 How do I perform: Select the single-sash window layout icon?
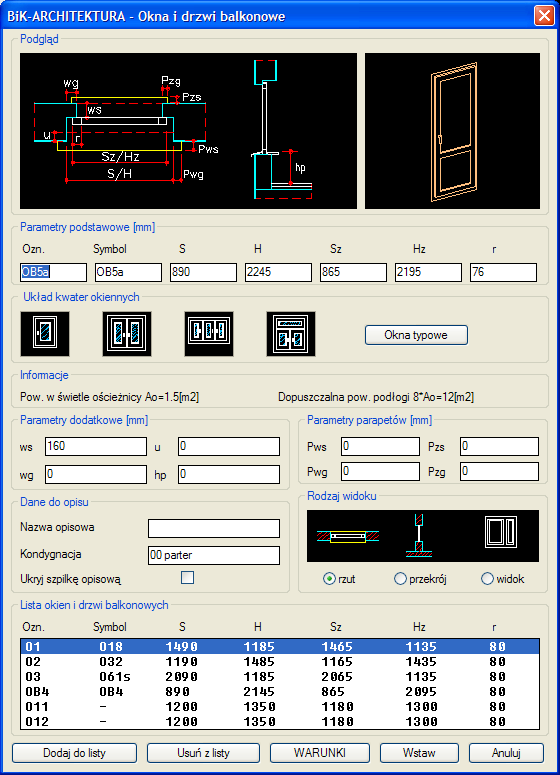[x=45, y=334]
